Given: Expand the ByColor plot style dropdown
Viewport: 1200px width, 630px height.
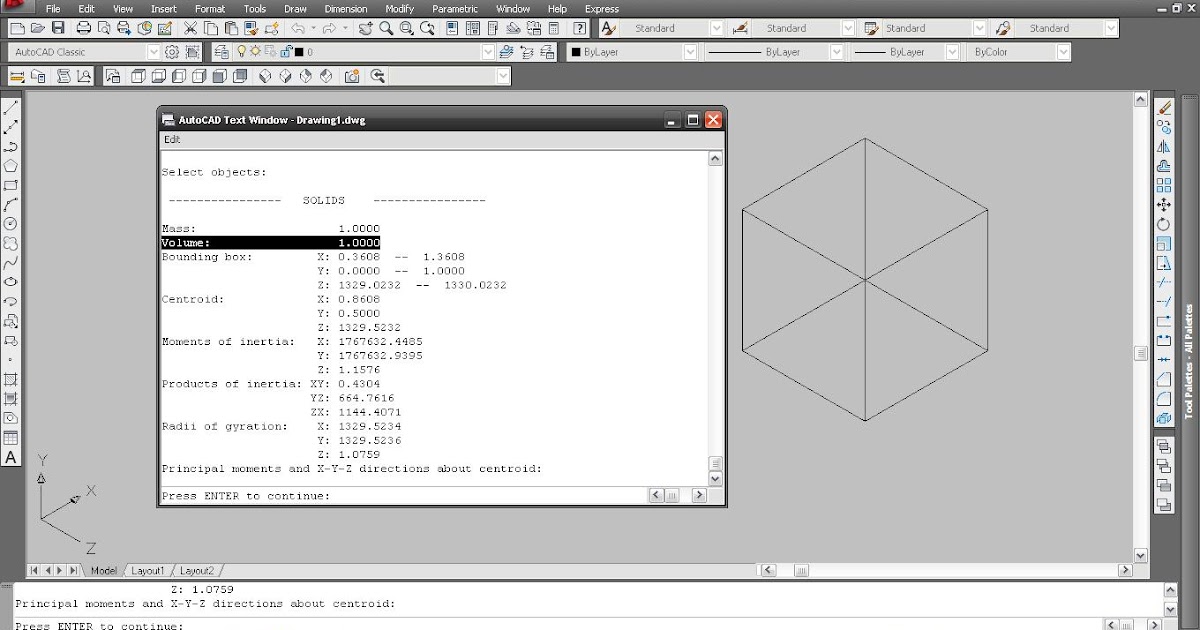Looking at the screenshot, I should click(1063, 52).
